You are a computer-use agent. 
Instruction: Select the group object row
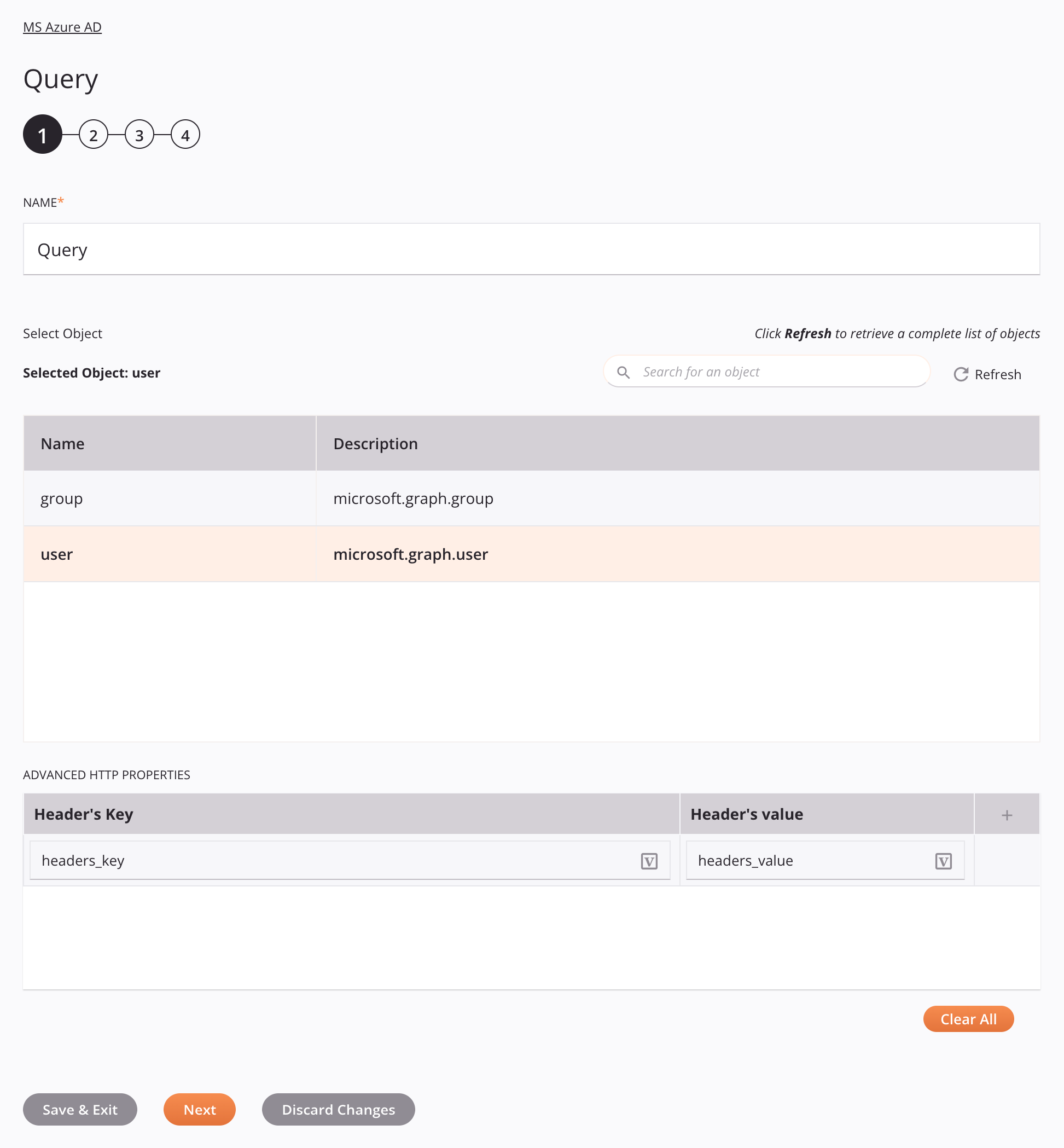pyautogui.click(x=531, y=498)
